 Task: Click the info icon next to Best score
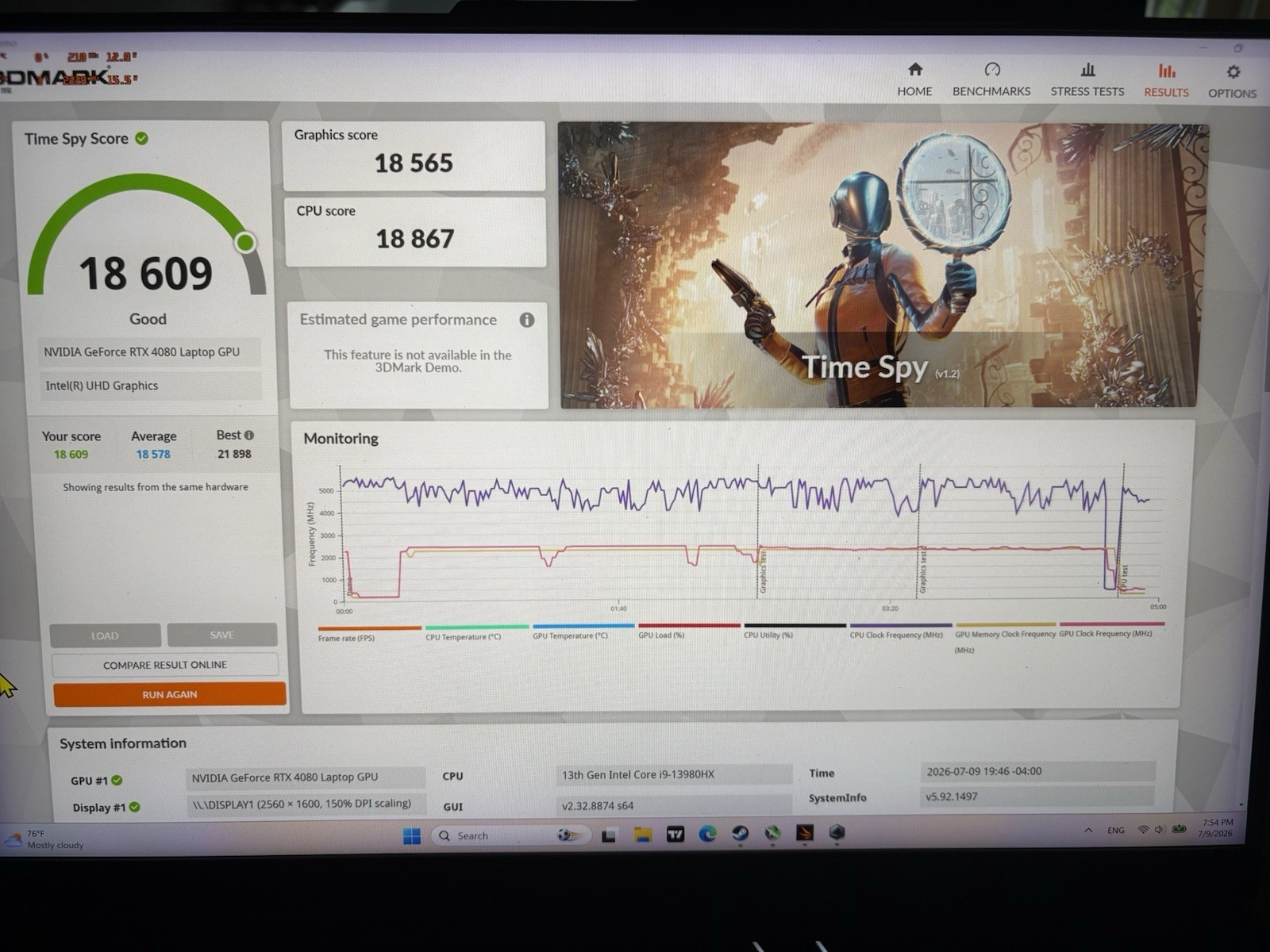point(249,435)
